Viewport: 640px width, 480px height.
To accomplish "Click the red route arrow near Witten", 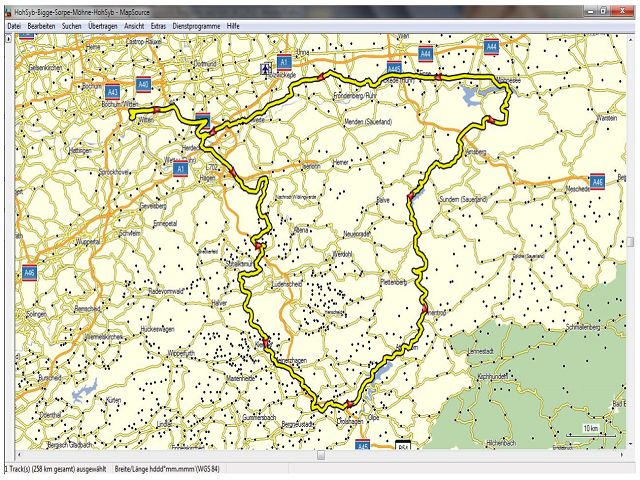I will coord(156,109).
